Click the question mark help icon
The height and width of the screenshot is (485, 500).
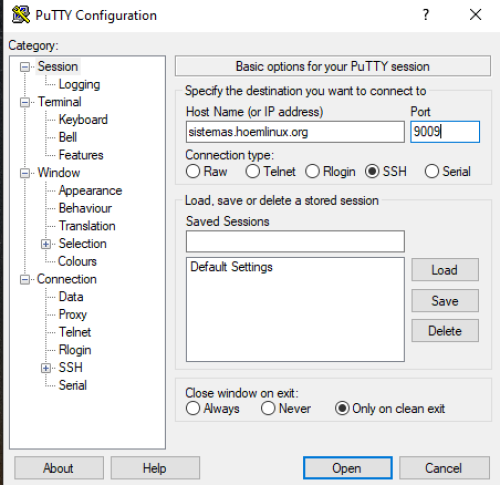(x=426, y=15)
